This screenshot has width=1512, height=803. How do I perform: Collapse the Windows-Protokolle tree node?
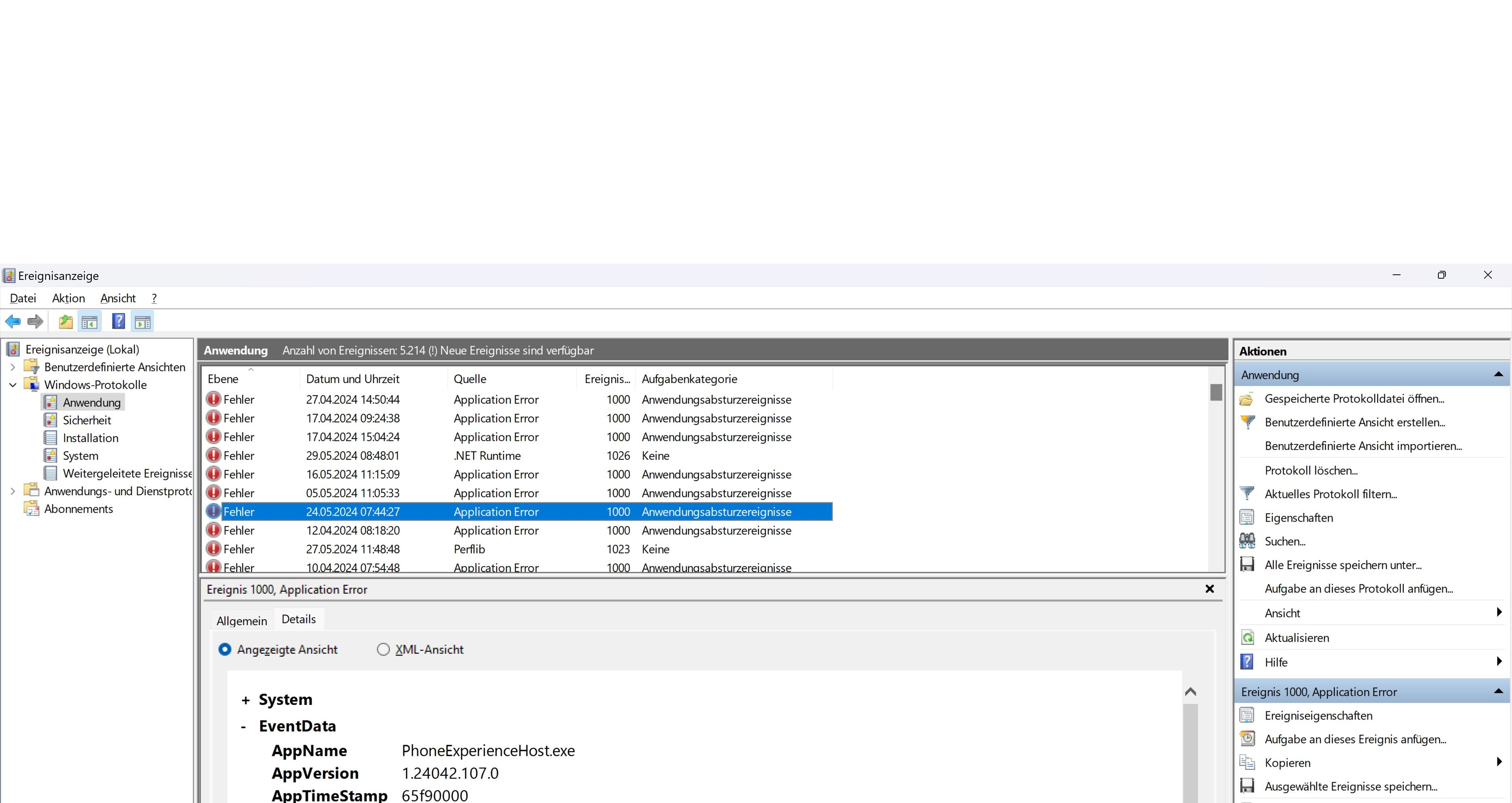[13, 385]
